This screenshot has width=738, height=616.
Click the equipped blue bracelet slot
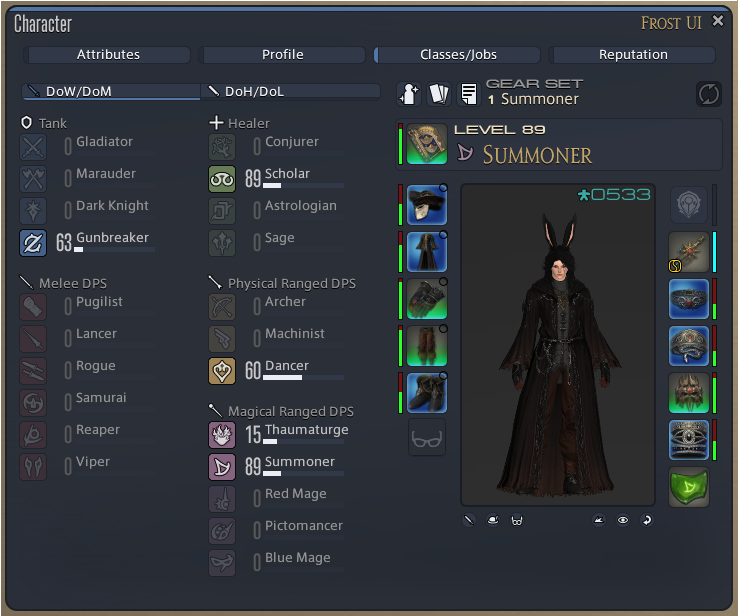point(689,346)
